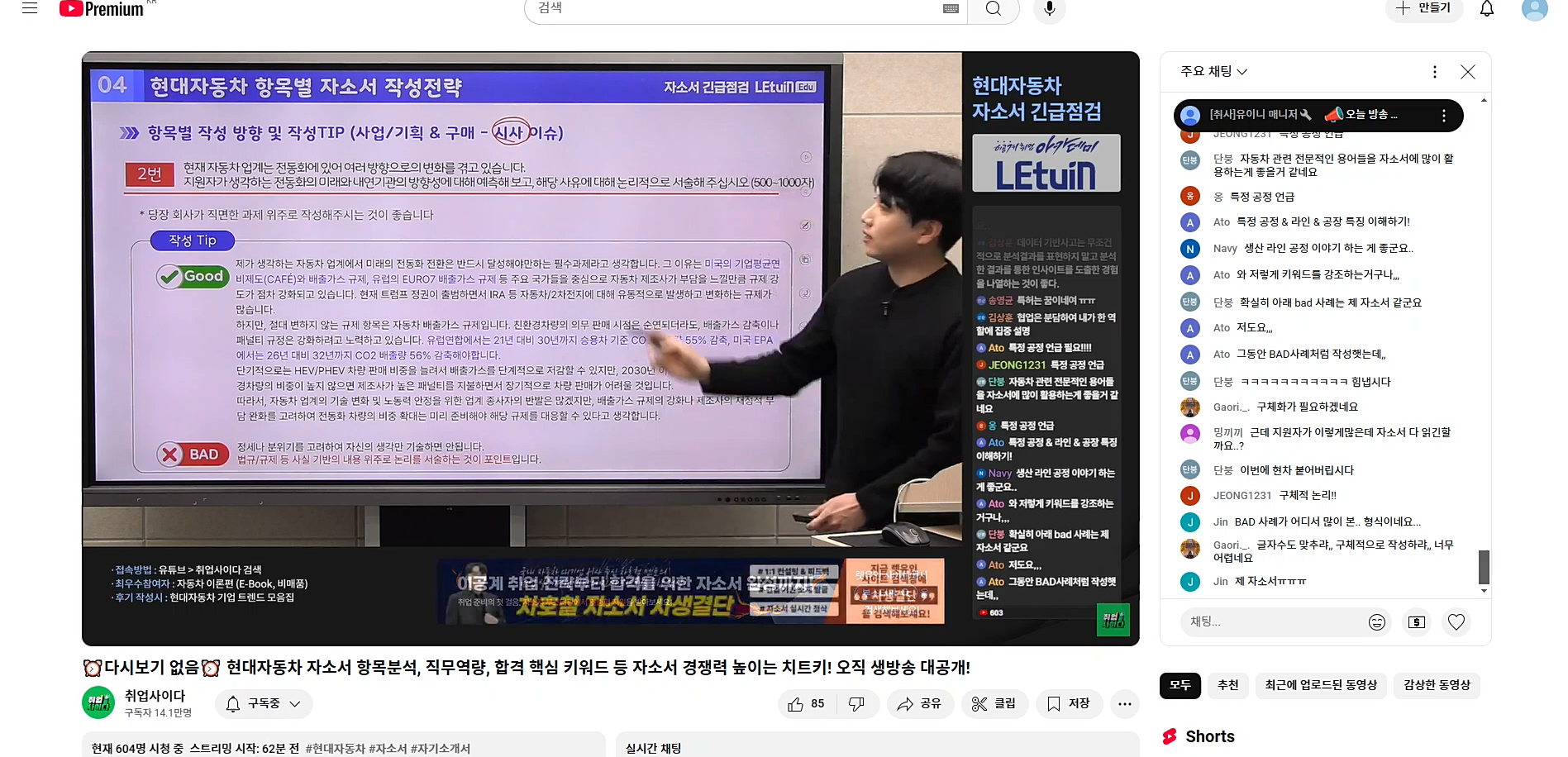Like the video with 85 likes

806,703
